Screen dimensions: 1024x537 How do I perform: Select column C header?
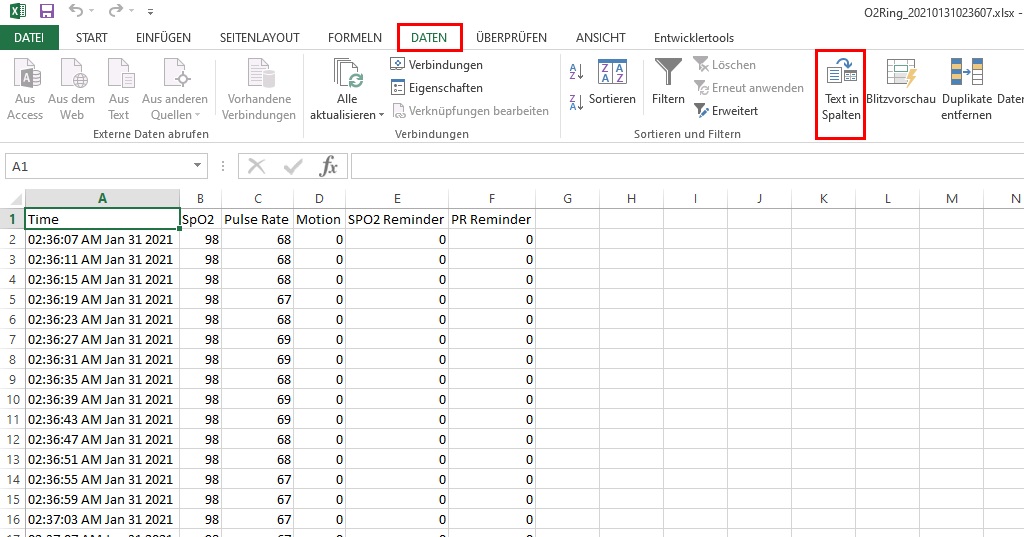coord(258,198)
